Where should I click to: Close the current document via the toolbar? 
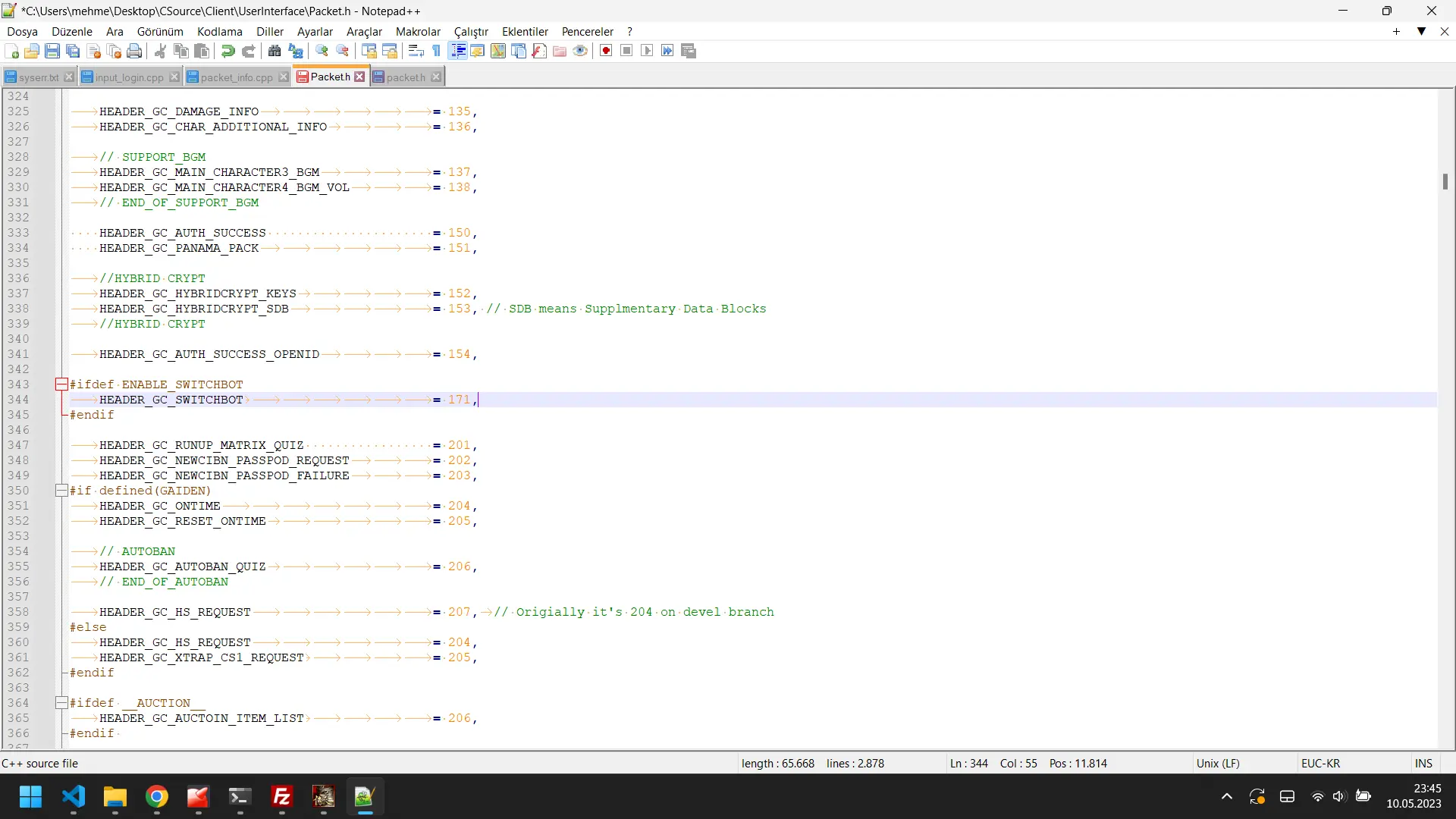pos(94,51)
